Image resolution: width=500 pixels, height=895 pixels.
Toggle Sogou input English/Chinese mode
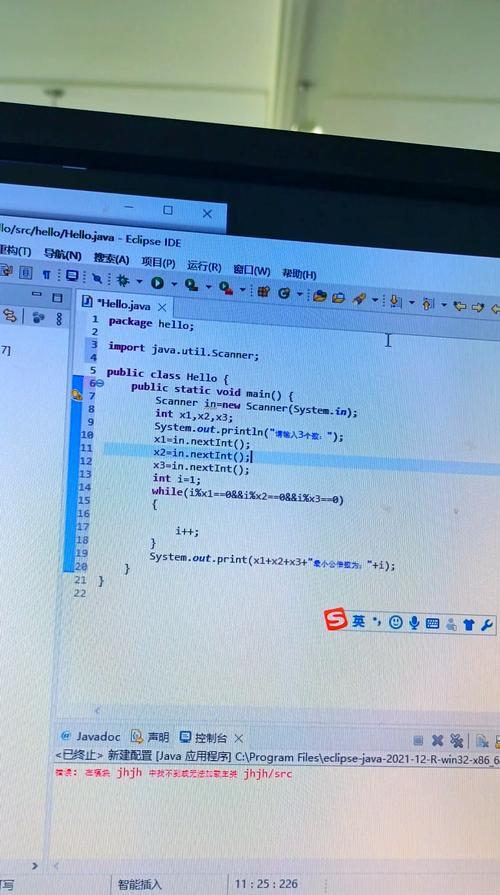click(358, 621)
